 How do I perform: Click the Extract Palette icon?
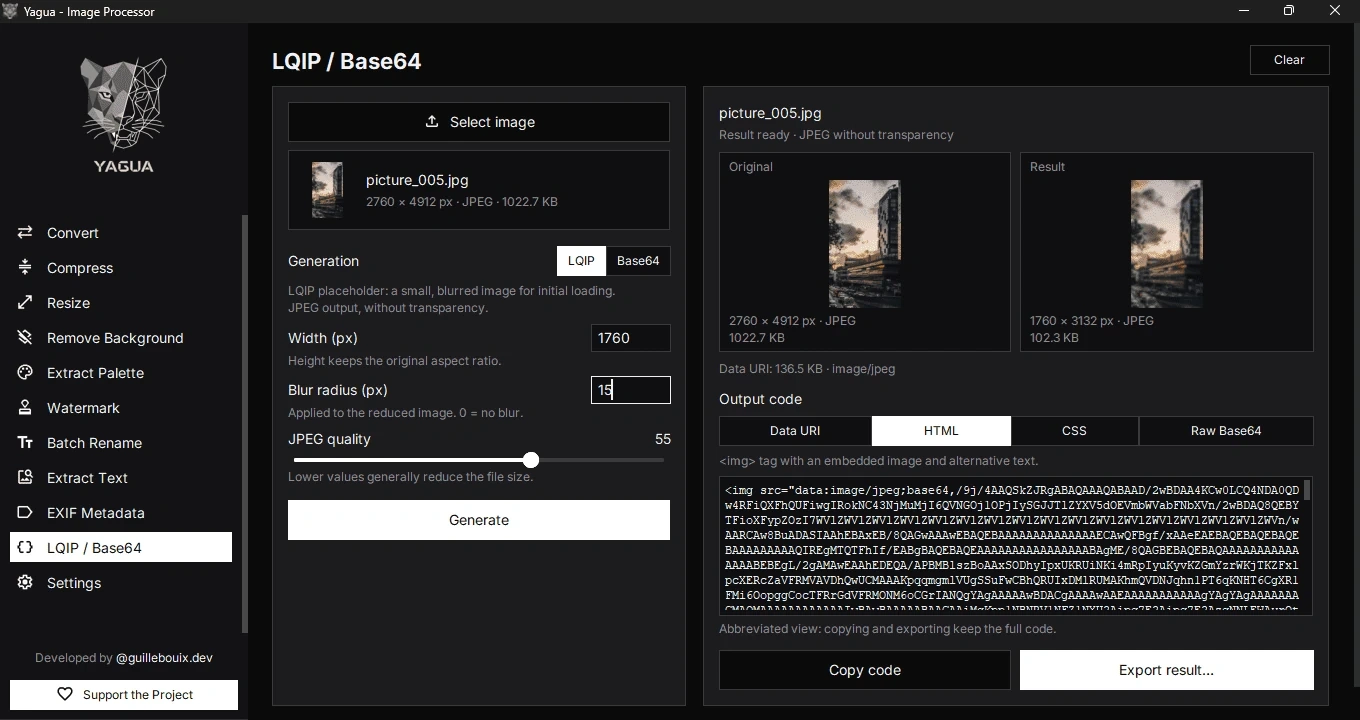coord(25,373)
